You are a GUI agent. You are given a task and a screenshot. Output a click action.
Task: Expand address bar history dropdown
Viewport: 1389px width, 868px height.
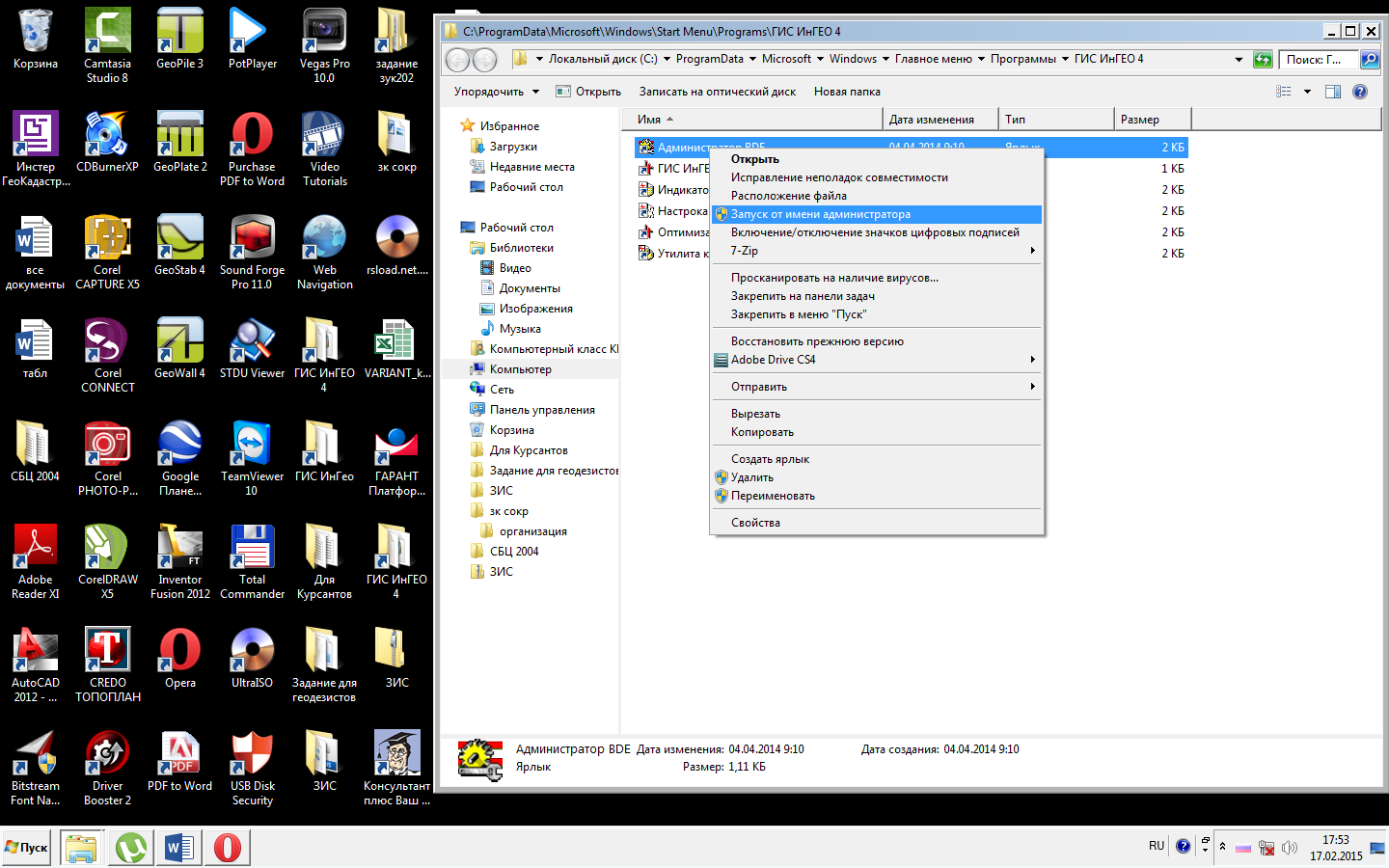click(1239, 60)
